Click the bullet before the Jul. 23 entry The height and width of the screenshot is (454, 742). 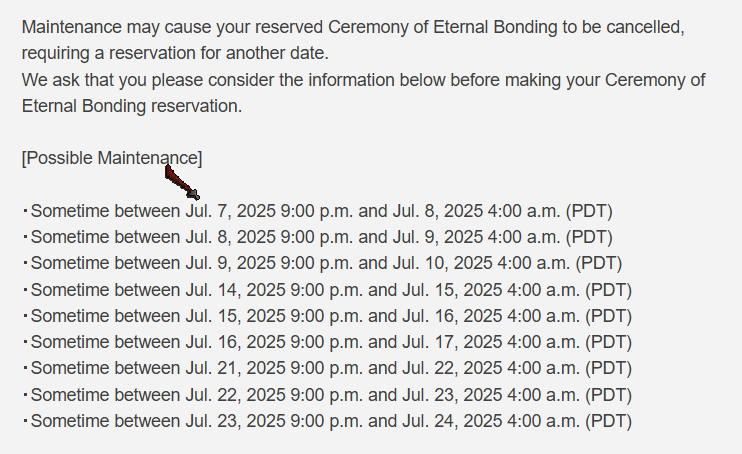(x=26, y=421)
